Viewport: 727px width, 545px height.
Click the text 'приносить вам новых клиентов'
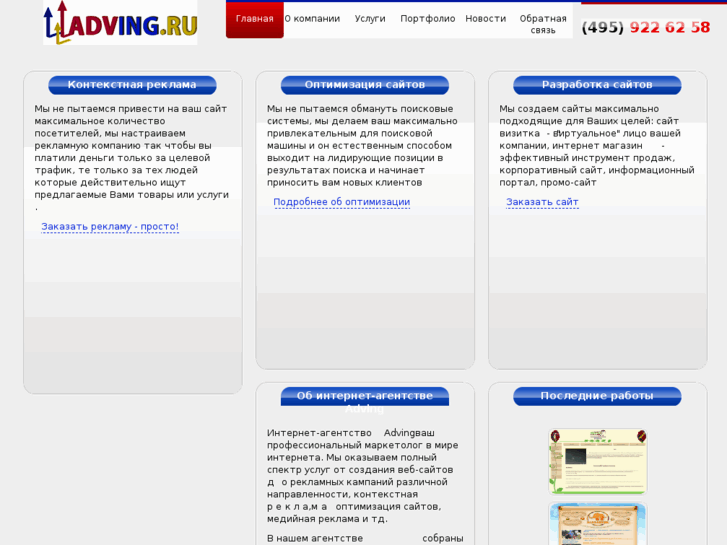coord(344,182)
